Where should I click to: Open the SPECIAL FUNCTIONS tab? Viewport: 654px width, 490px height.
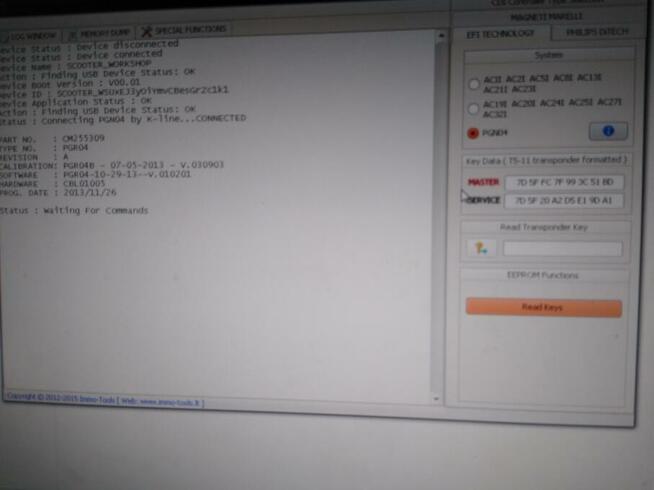[184, 30]
